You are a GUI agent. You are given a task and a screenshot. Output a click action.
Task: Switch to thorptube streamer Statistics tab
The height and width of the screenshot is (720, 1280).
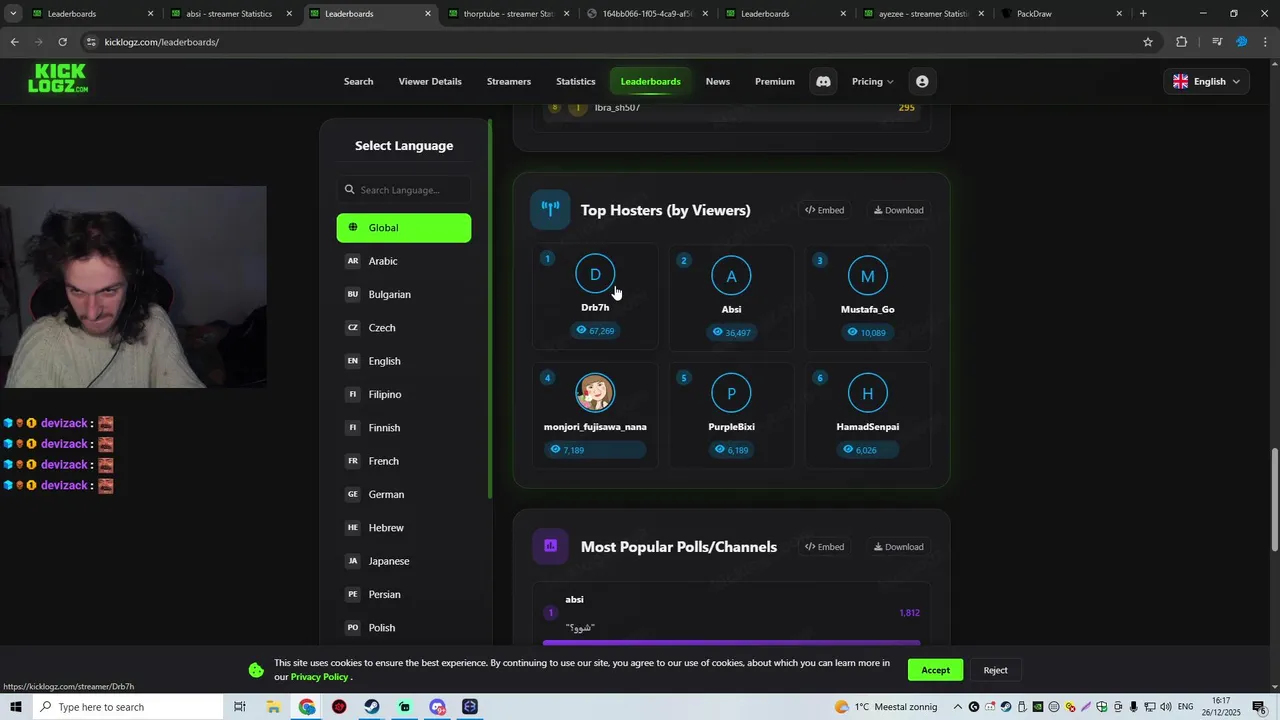(x=508, y=14)
